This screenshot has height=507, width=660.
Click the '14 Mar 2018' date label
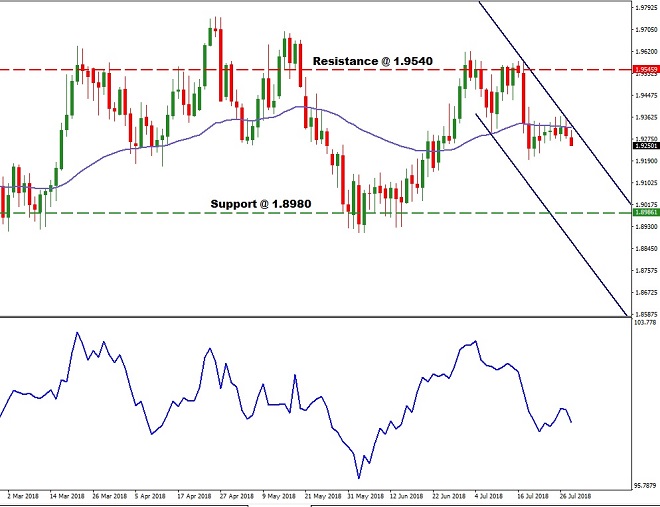(x=67, y=496)
